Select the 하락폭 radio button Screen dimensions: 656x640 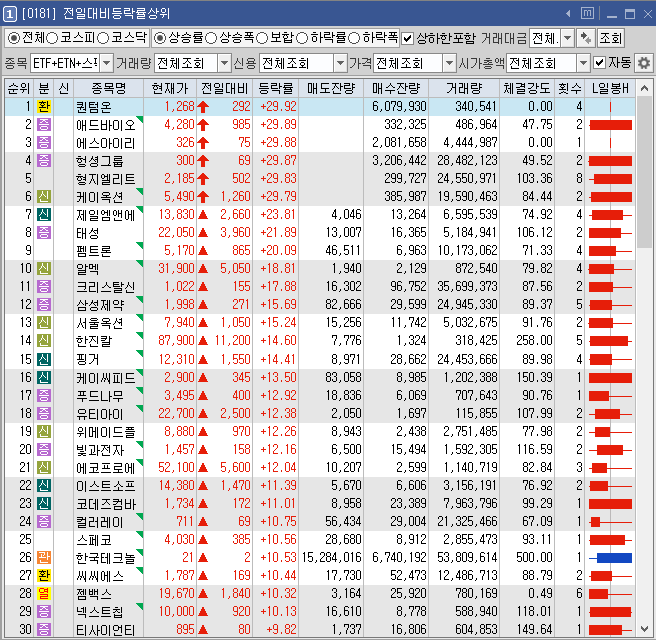pyautogui.click(x=354, y=38)
